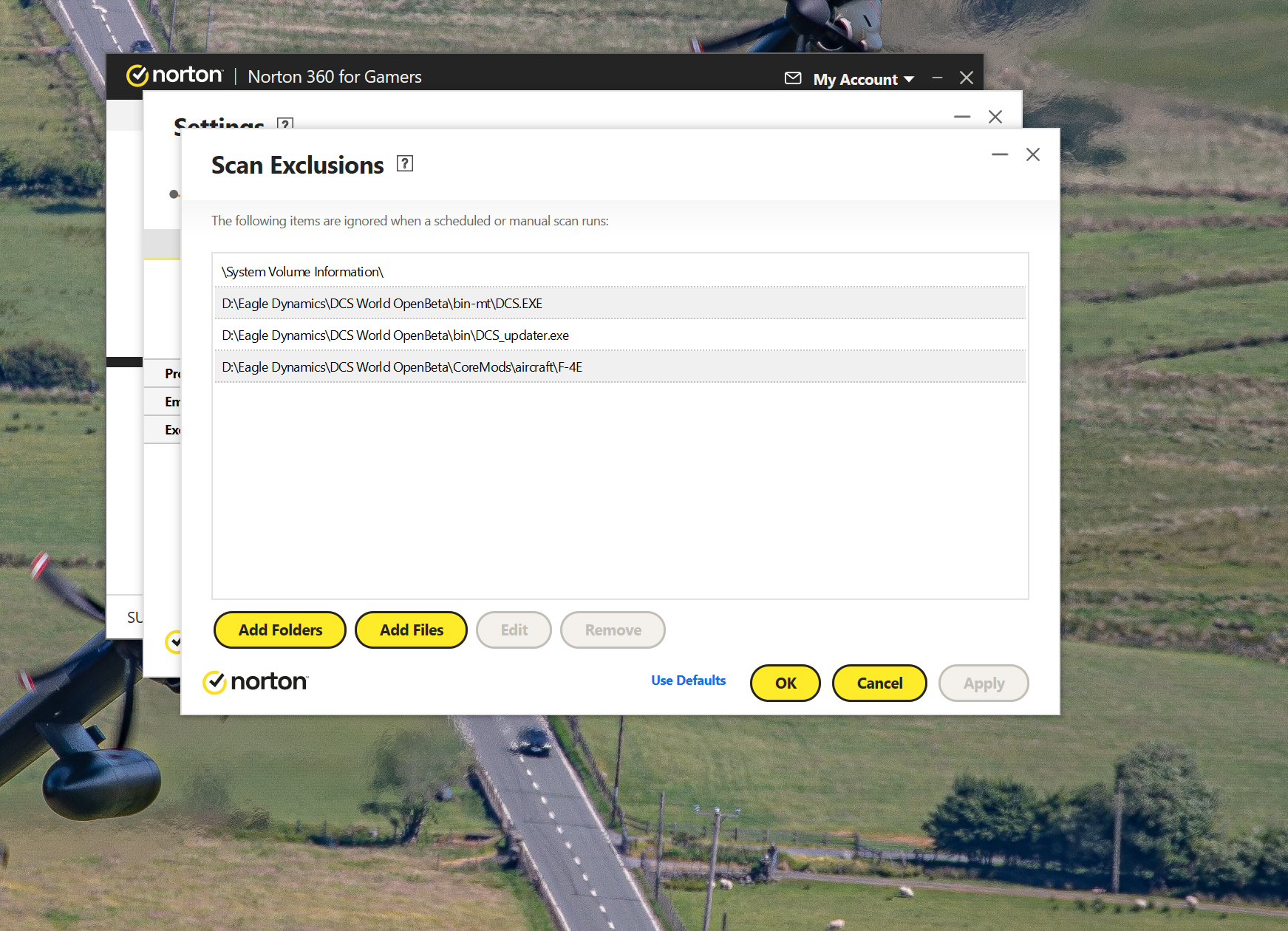The image size is (1288, 931).
Task: Click the greyed Remove button
Action: (613, 630)
